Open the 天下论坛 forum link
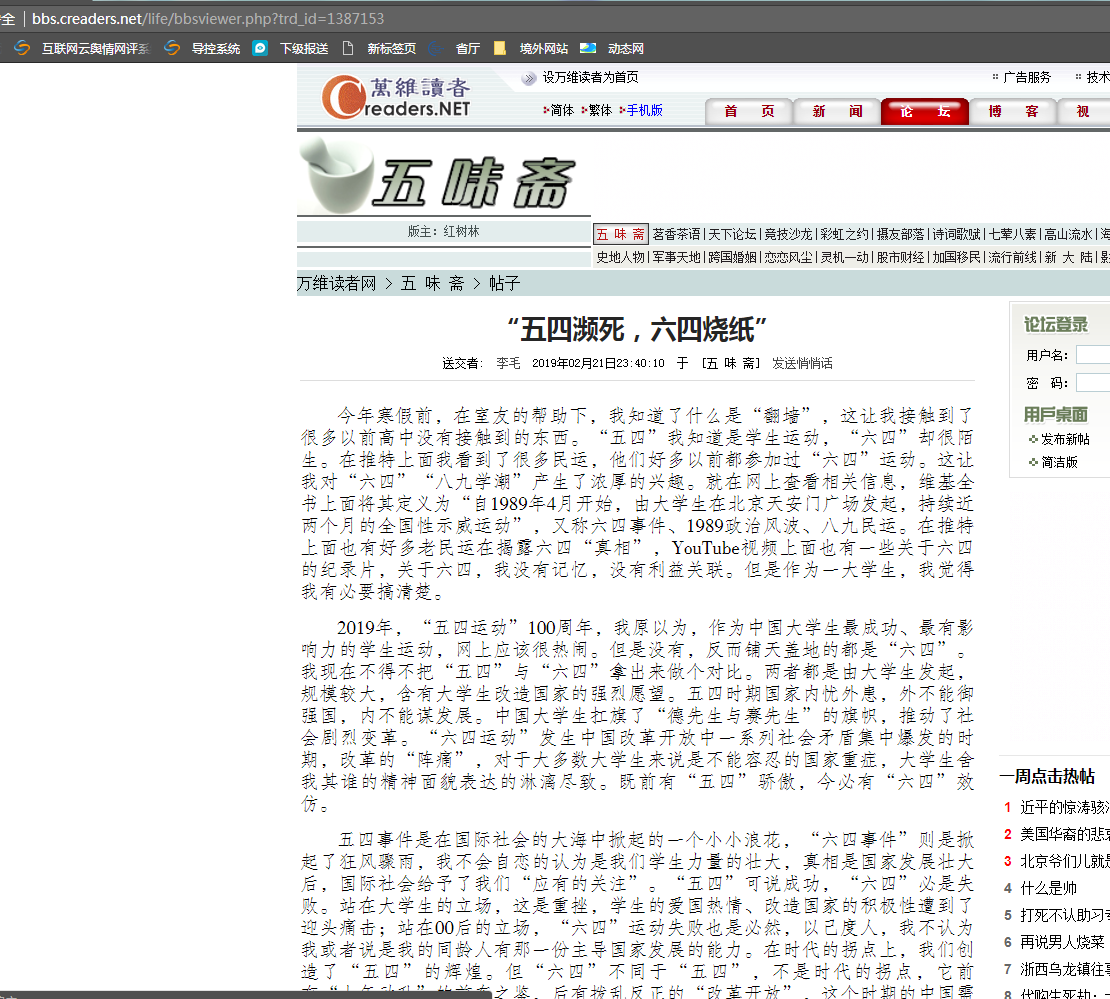Viewport: 1110px width, 999px height. tap(732, 234)
